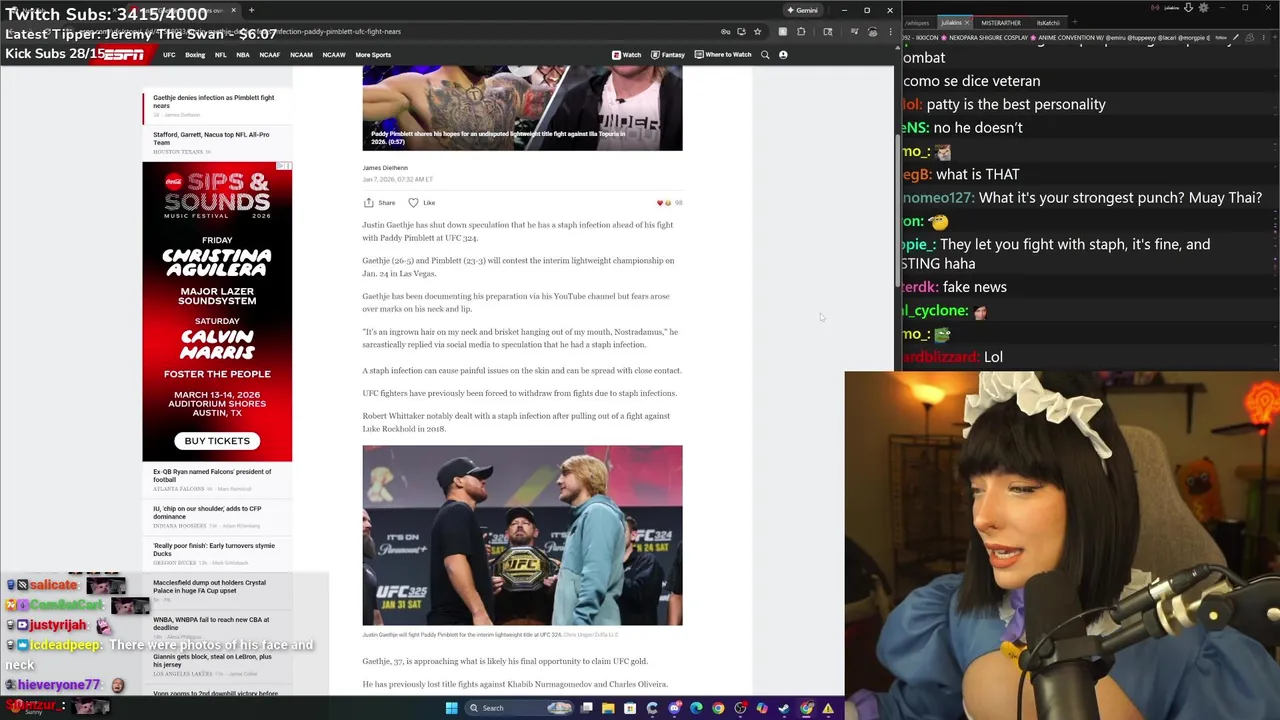Click viewer list icon in chat header
This screenshot has width=1280, height=720.
pos(1250,38)
